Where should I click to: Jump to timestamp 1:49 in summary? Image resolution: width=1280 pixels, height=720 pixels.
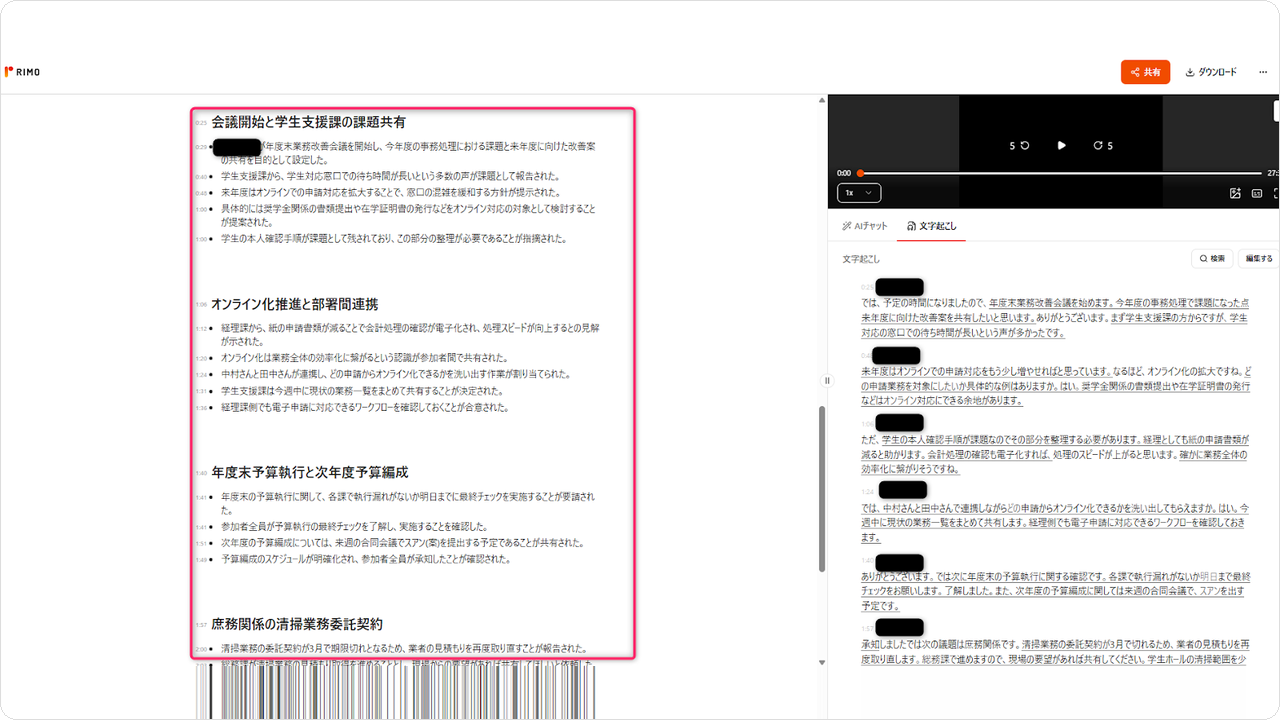point(201,560)
